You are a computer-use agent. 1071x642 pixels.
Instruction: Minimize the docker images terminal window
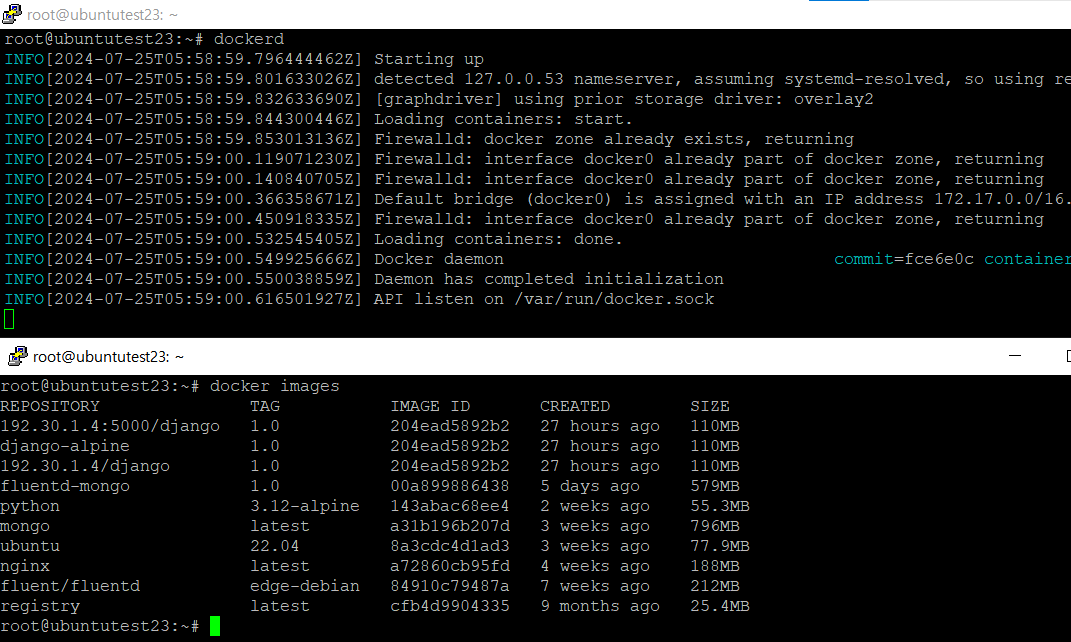tap(1017, 356)
